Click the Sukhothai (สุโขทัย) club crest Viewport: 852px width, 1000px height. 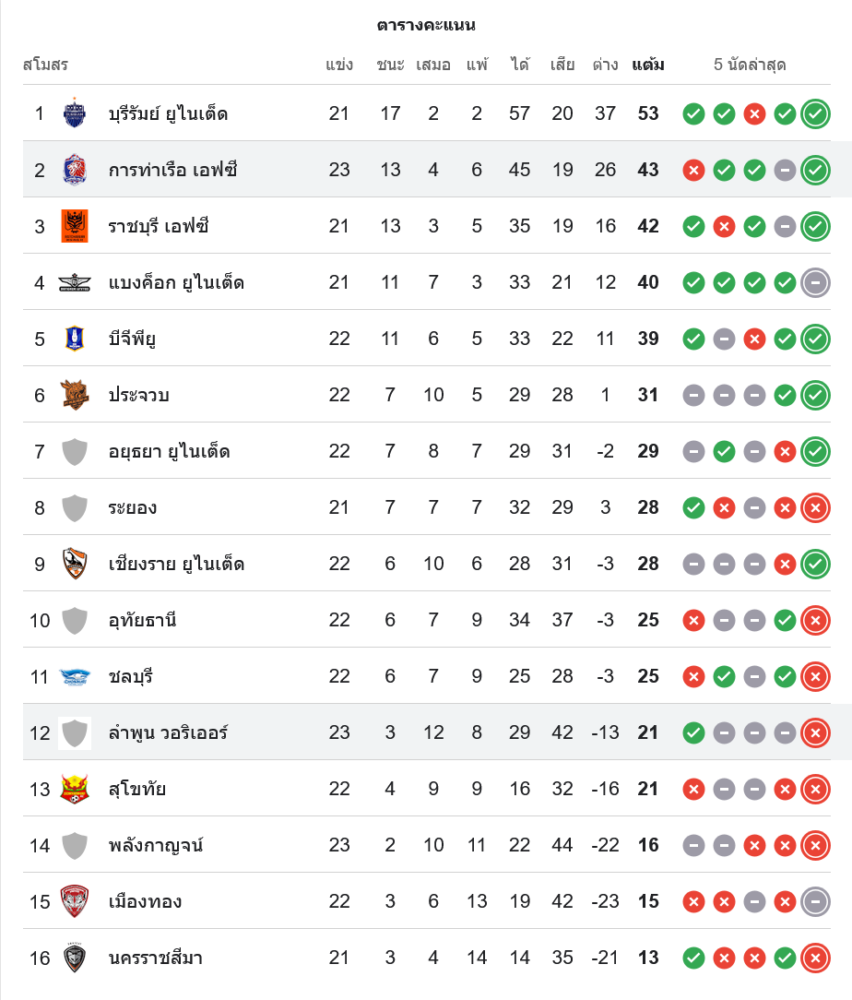pos(75,789)
